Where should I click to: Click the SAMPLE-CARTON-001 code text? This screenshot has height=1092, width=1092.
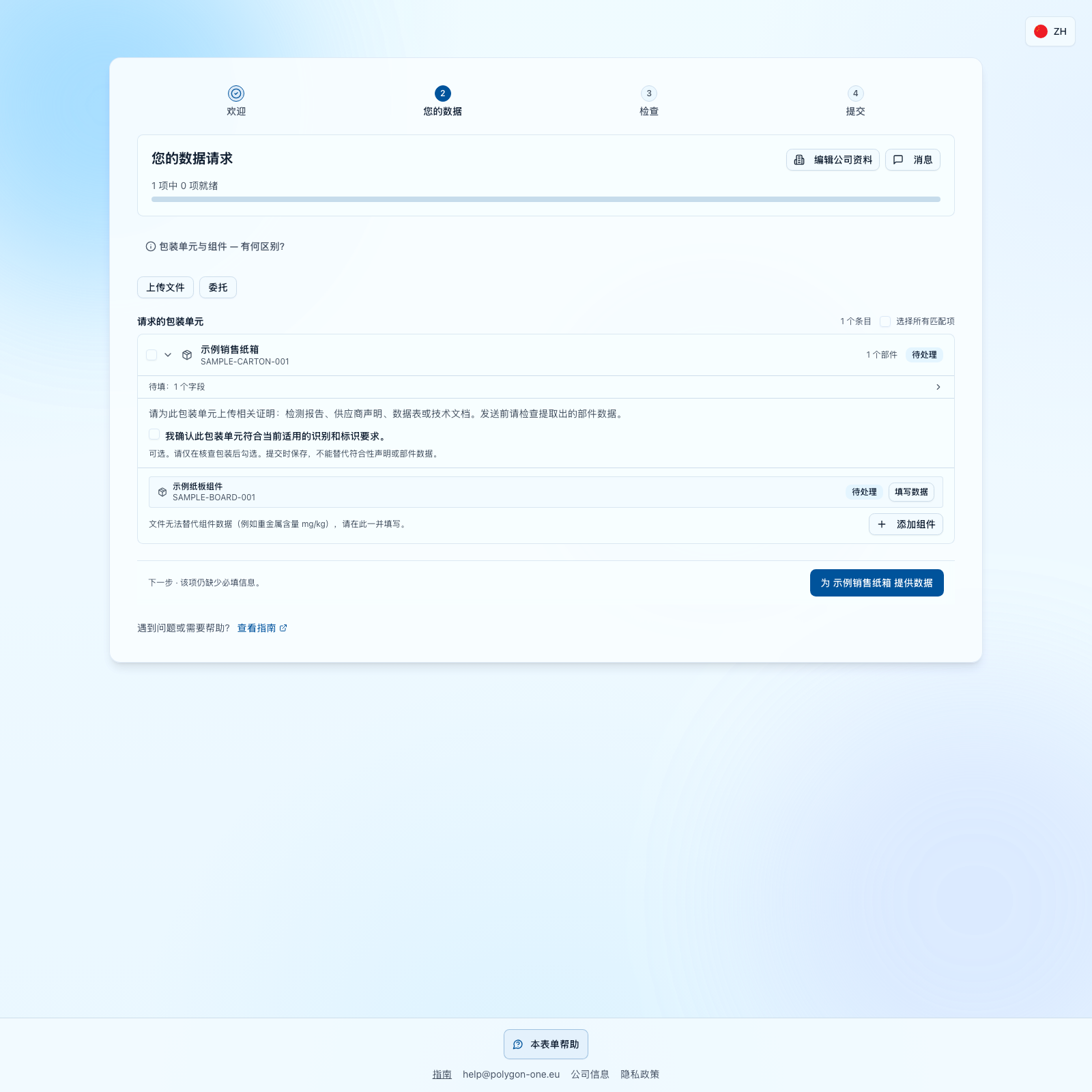coord(245,362)
